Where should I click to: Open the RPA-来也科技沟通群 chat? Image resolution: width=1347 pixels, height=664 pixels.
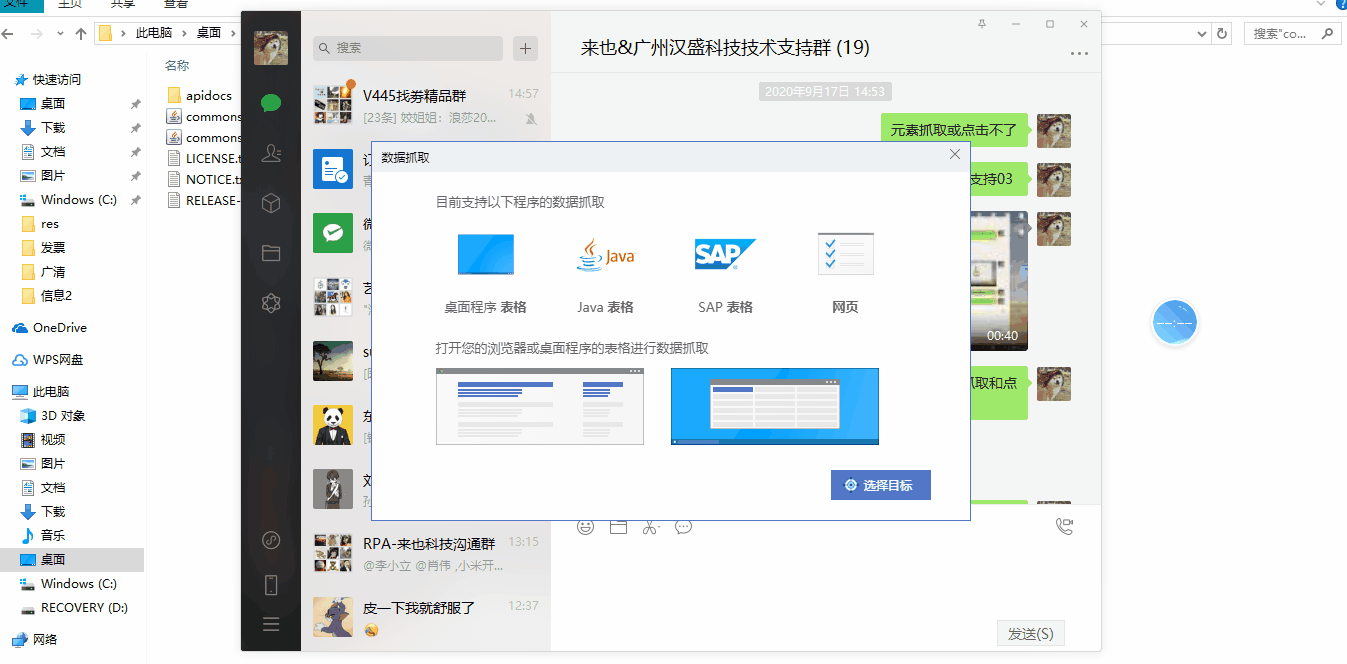coord(426,553)
